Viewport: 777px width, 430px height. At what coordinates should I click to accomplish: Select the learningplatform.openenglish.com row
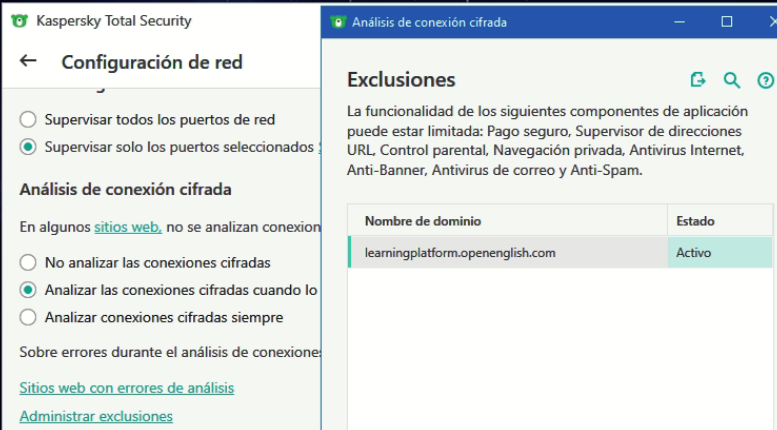pos(560,253)
